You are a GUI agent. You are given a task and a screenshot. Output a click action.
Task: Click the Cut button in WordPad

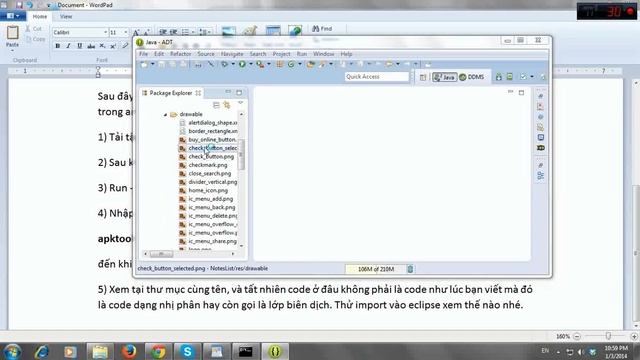point(33,29)
